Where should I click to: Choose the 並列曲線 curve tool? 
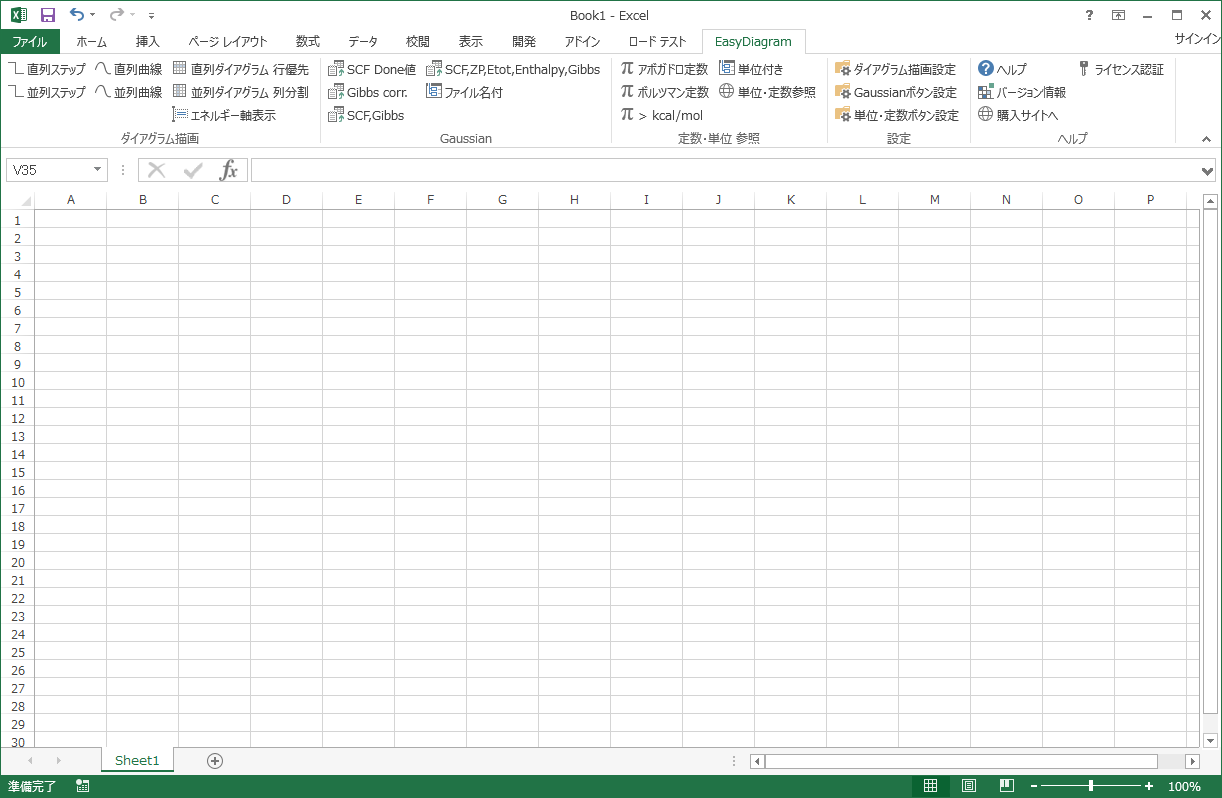pyautogui.click(x=129, y=92)
